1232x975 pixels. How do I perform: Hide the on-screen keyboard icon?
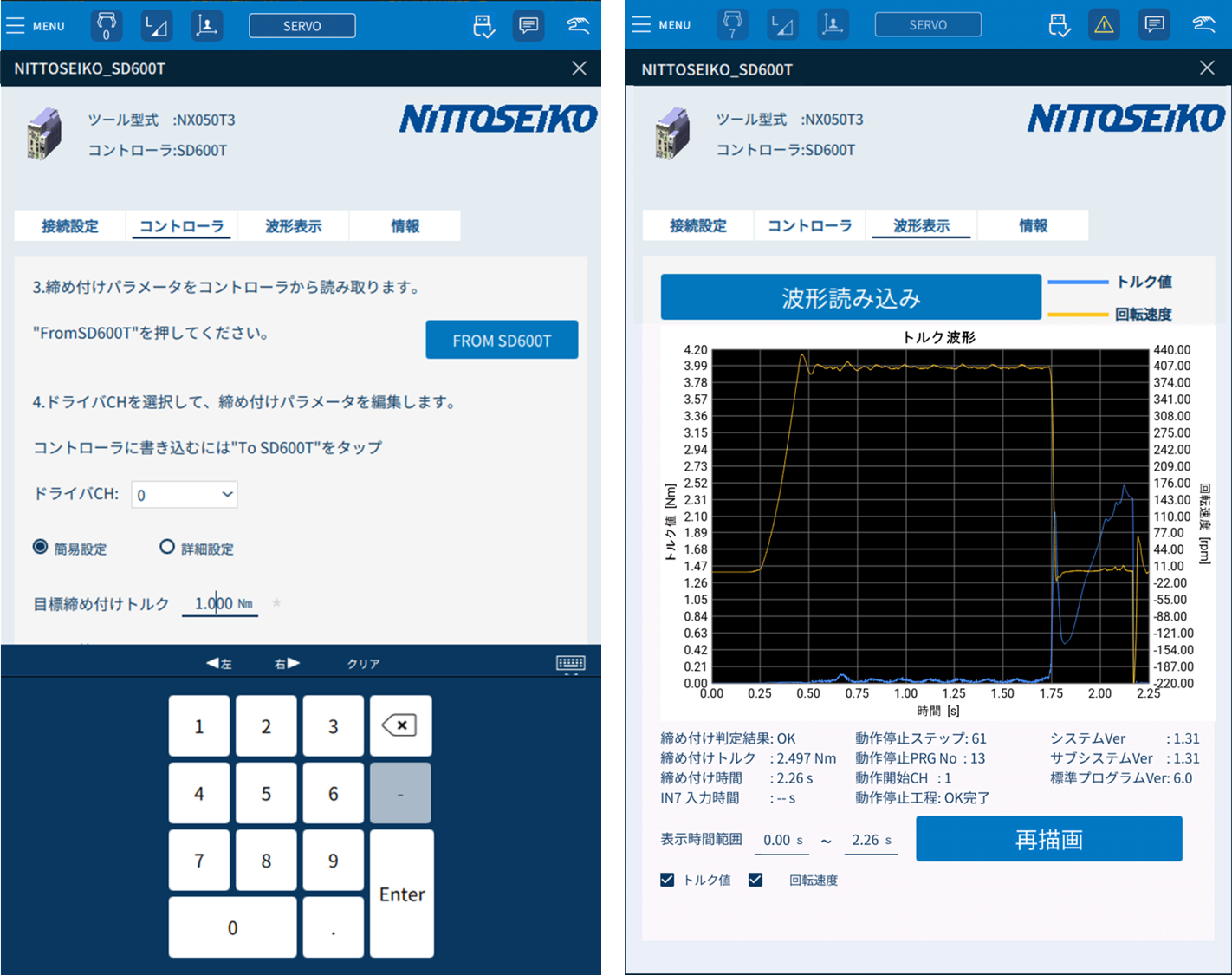click(x=570, y=664)
